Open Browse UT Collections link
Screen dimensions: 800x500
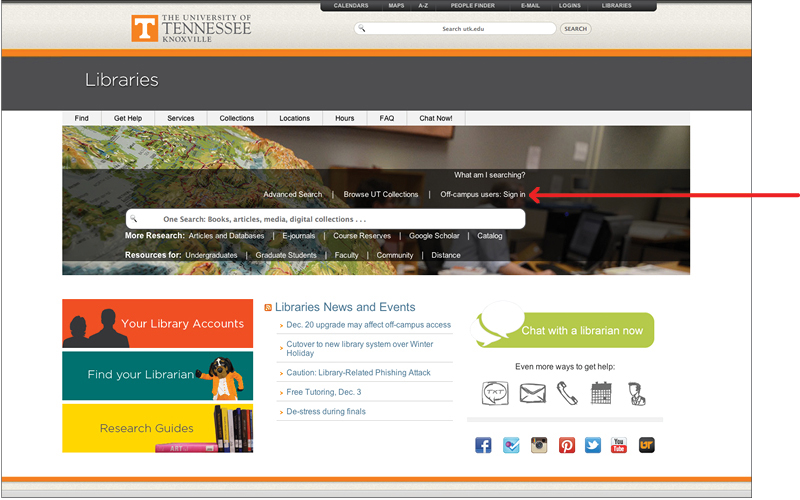pyautogui.click(x=381, y=194)
